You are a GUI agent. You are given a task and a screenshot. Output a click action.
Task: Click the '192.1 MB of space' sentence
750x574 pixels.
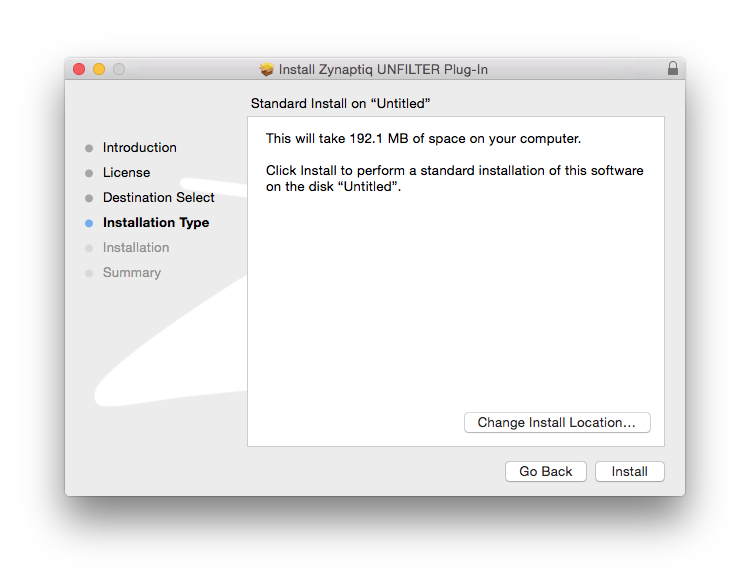[x=423, y=139]
